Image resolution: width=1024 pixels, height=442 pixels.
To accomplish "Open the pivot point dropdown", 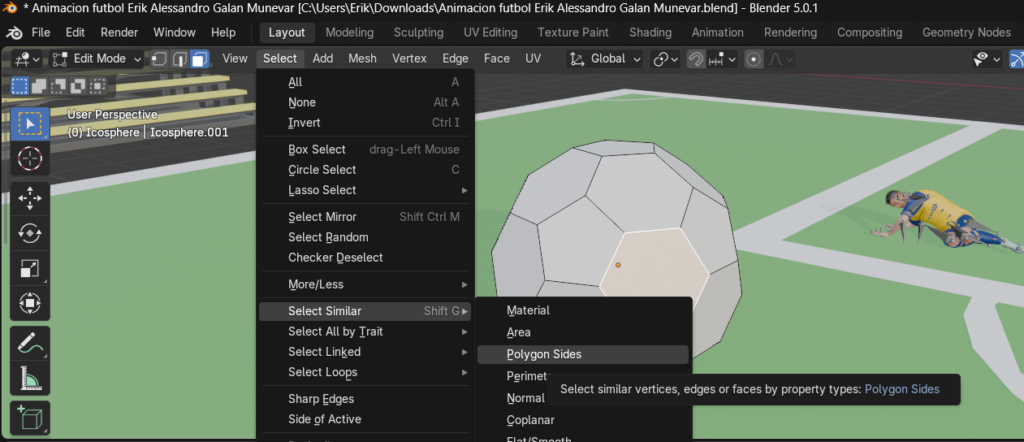I will [665, 59].
